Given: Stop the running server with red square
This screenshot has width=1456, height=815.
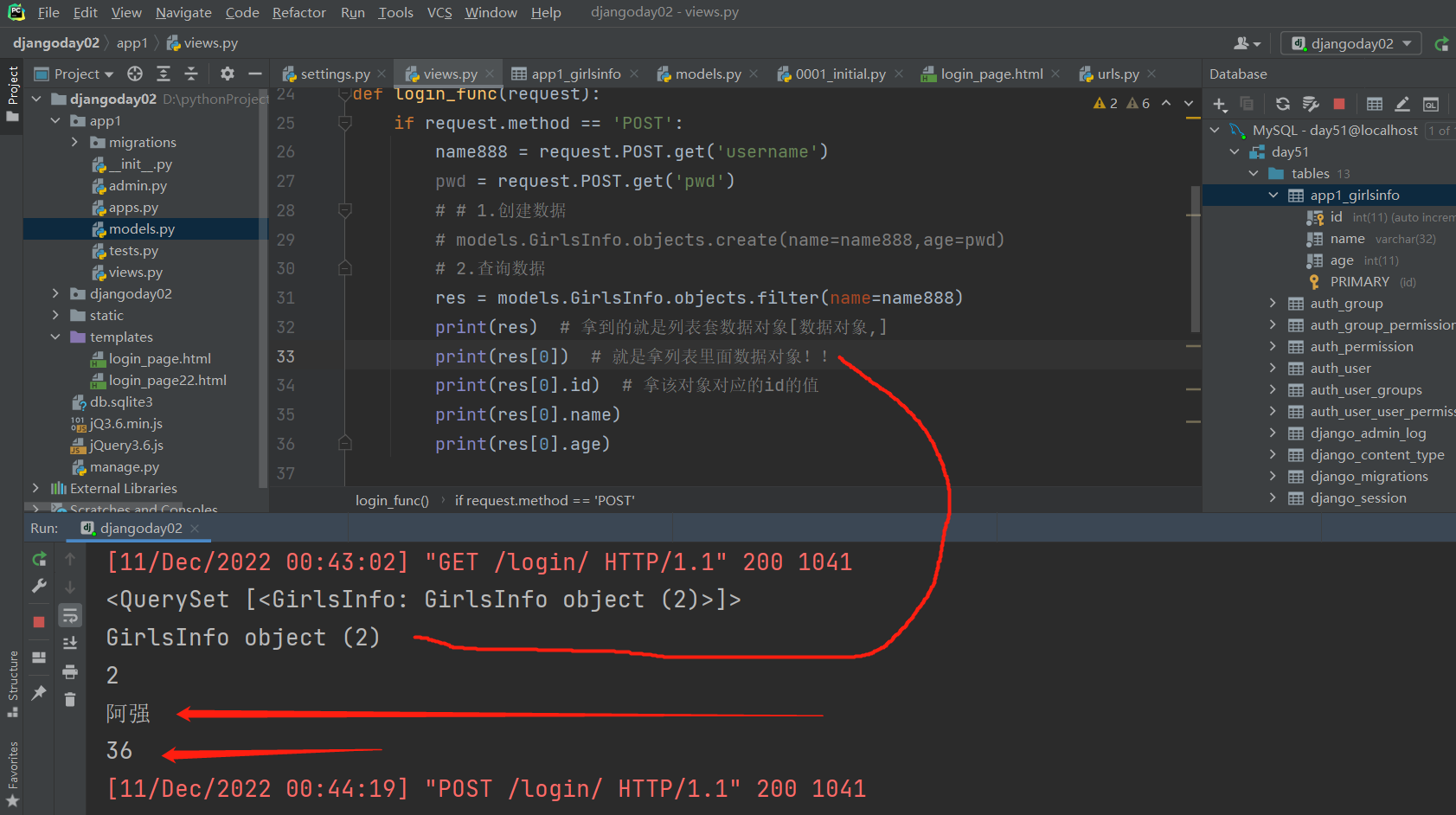Looking at the screenshot, I should pos(39,622).
